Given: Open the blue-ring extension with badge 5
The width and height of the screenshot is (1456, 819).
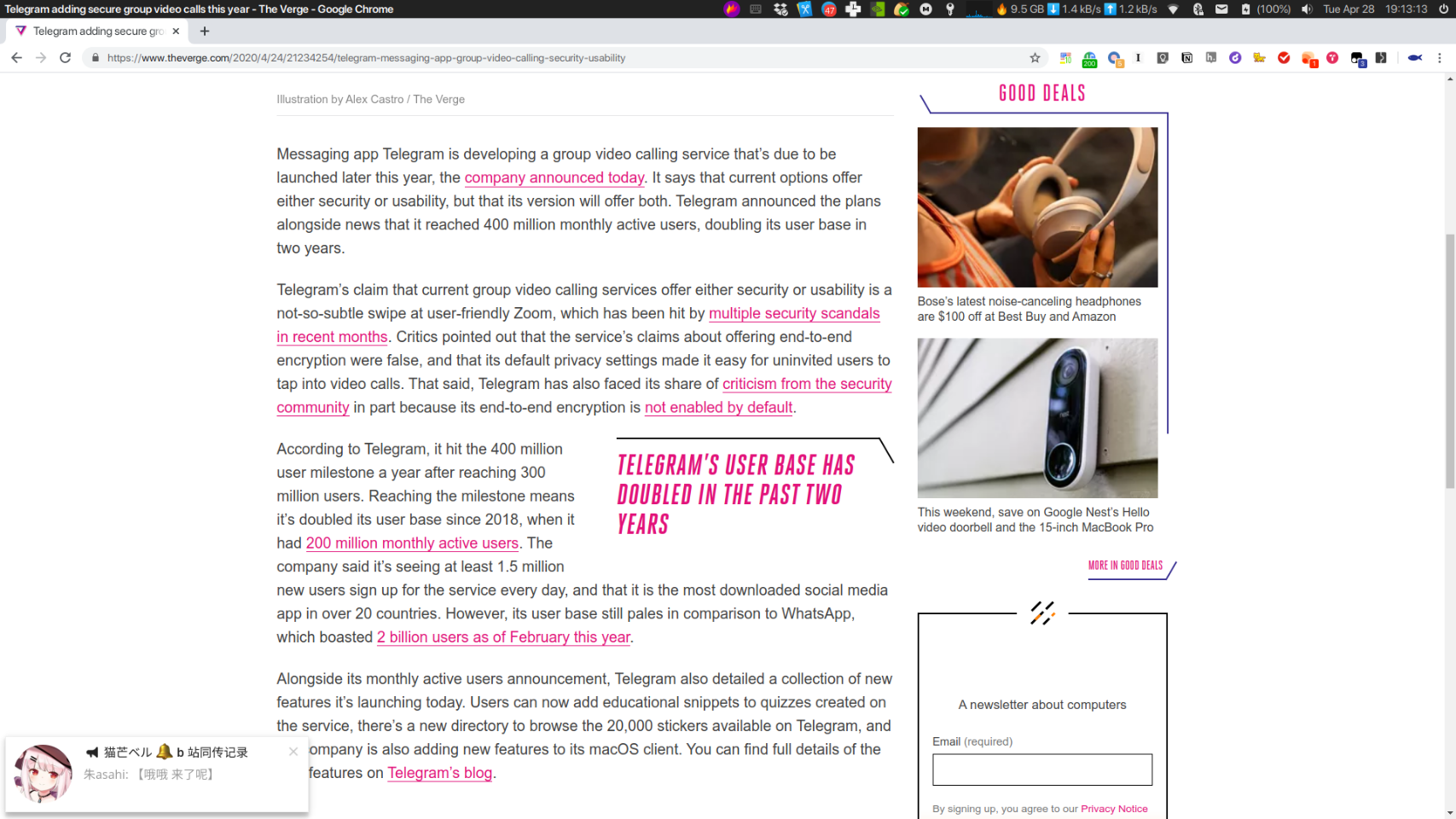Looking at the screenshot, I should pos(1115,59).
